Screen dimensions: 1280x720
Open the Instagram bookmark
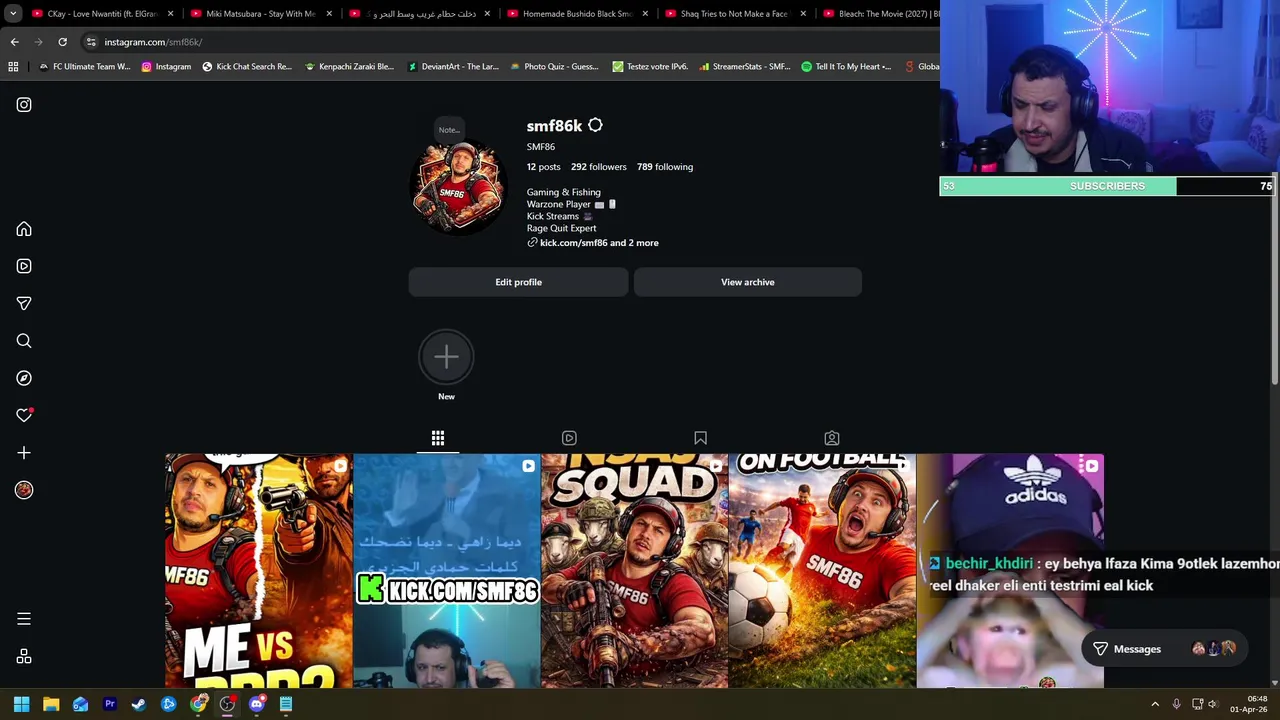point(166,67)
